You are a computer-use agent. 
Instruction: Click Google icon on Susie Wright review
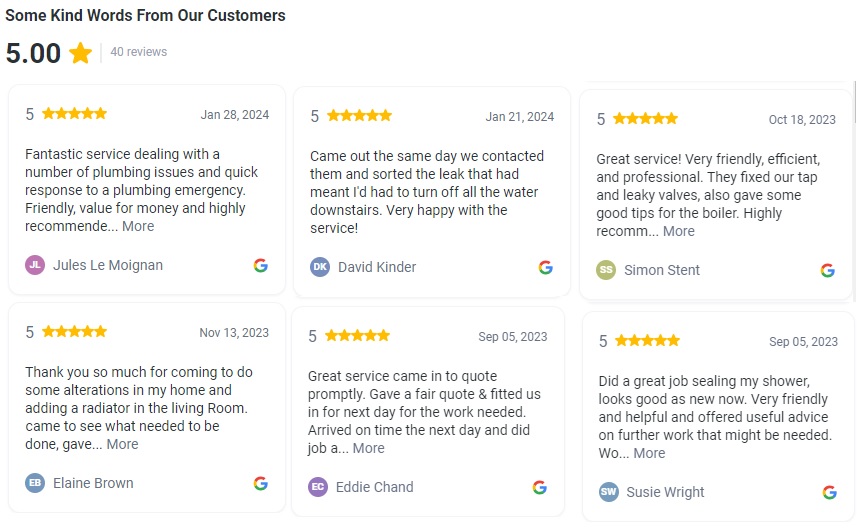pyautogui.click(x=829, y=492)
